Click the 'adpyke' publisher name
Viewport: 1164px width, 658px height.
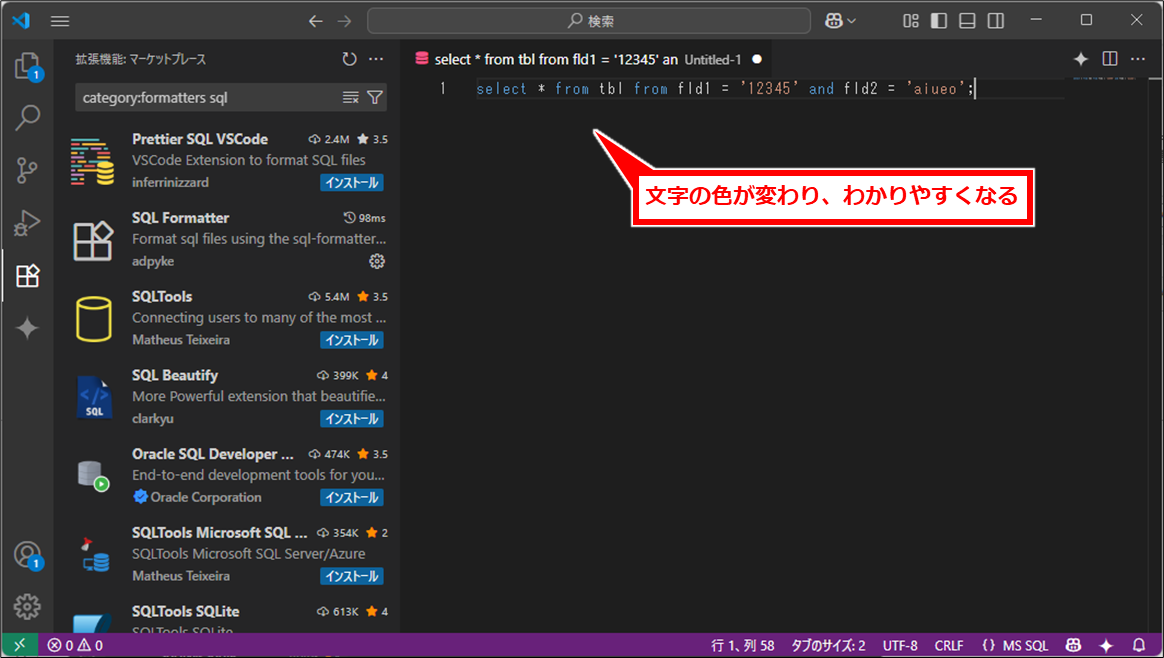153,261
